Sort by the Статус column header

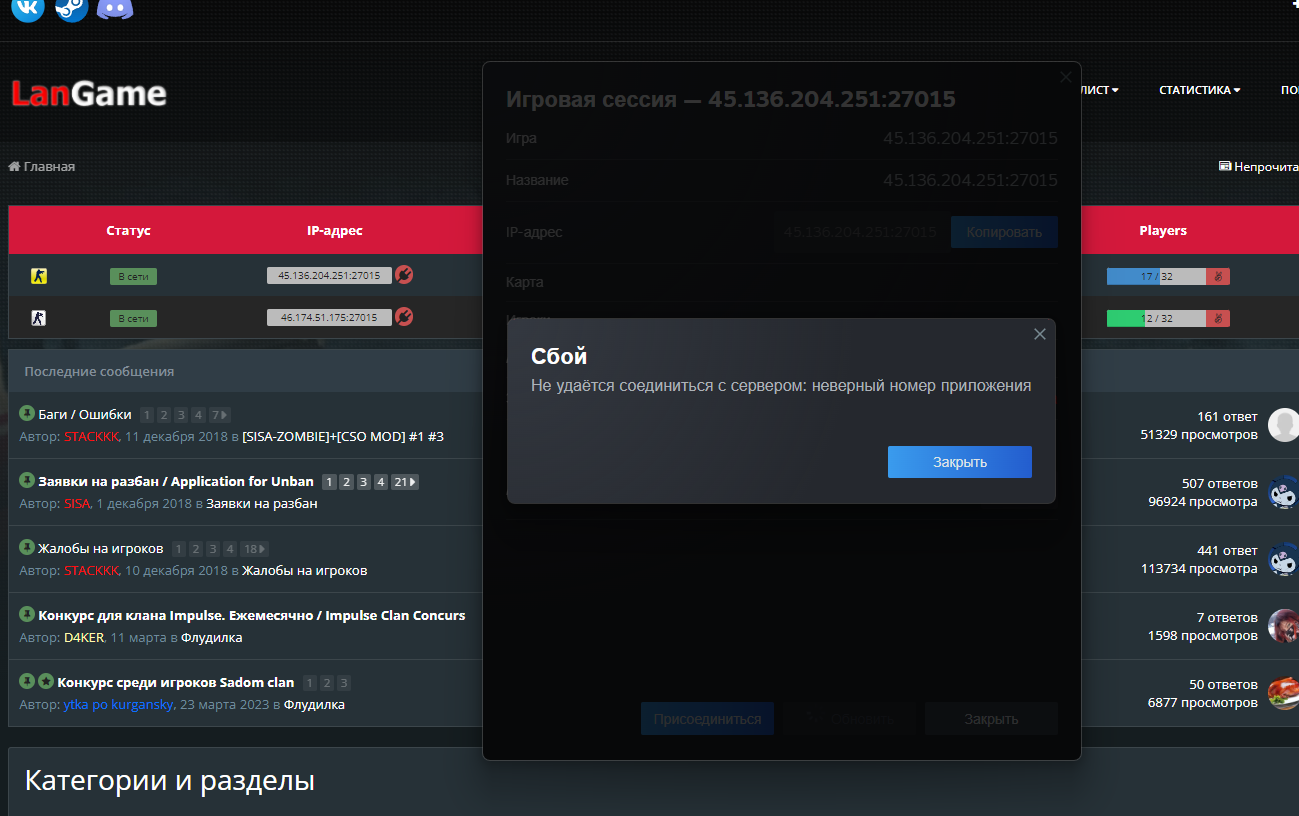[x=128, y=231]
